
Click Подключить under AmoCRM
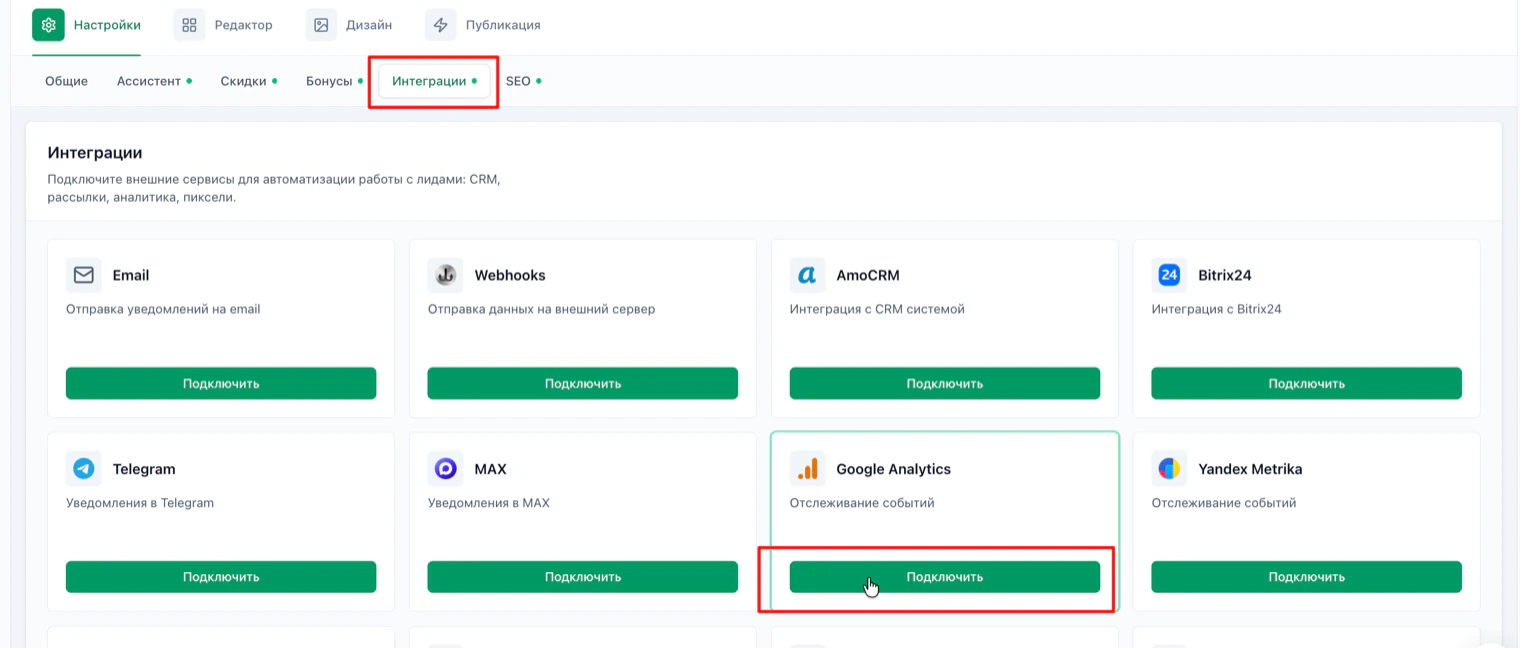[945, 383]
